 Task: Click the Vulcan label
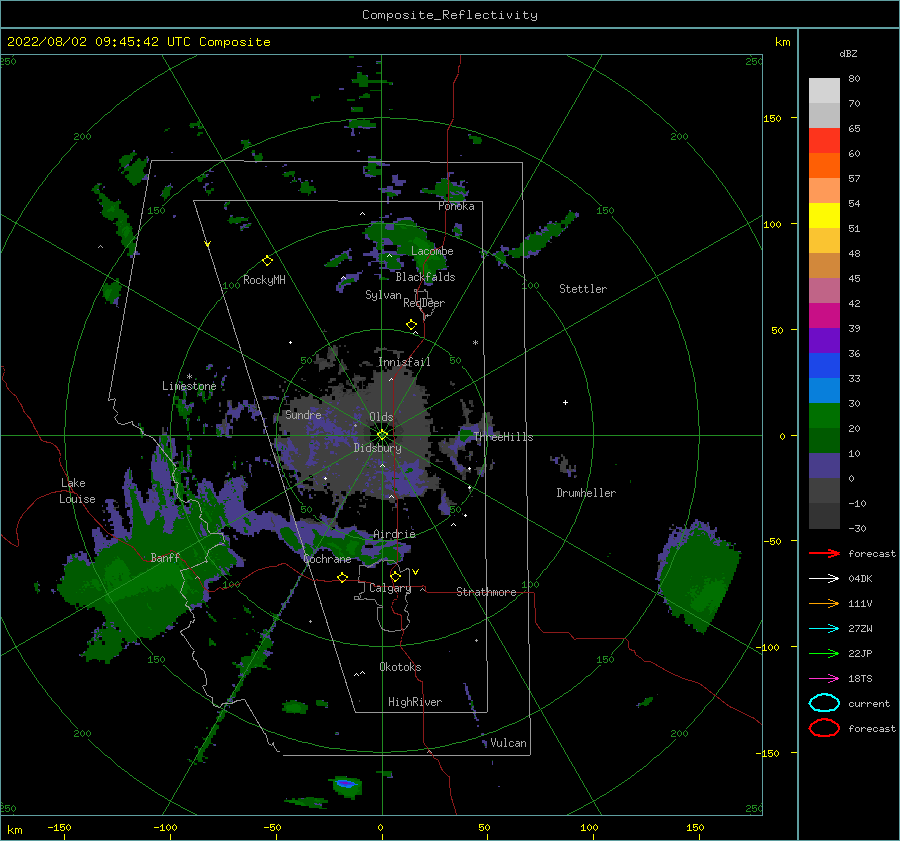(509, 743)
